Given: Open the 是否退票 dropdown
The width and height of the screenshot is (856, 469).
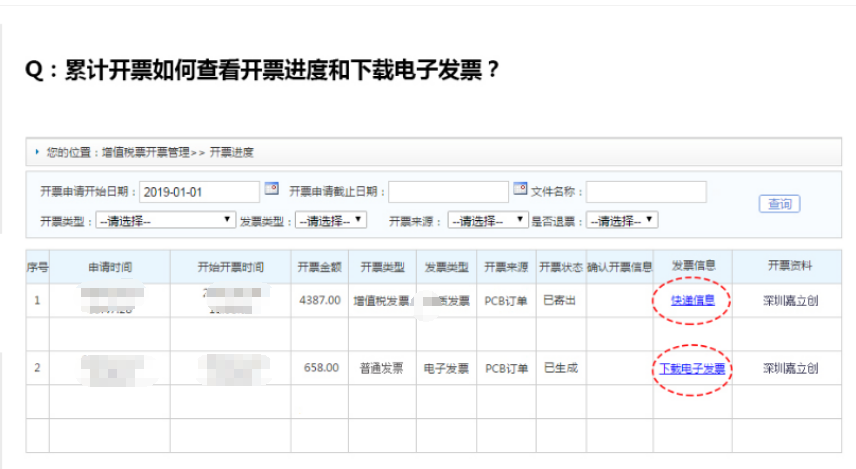Looking at the screenshot, I should [x=622, y=220].
